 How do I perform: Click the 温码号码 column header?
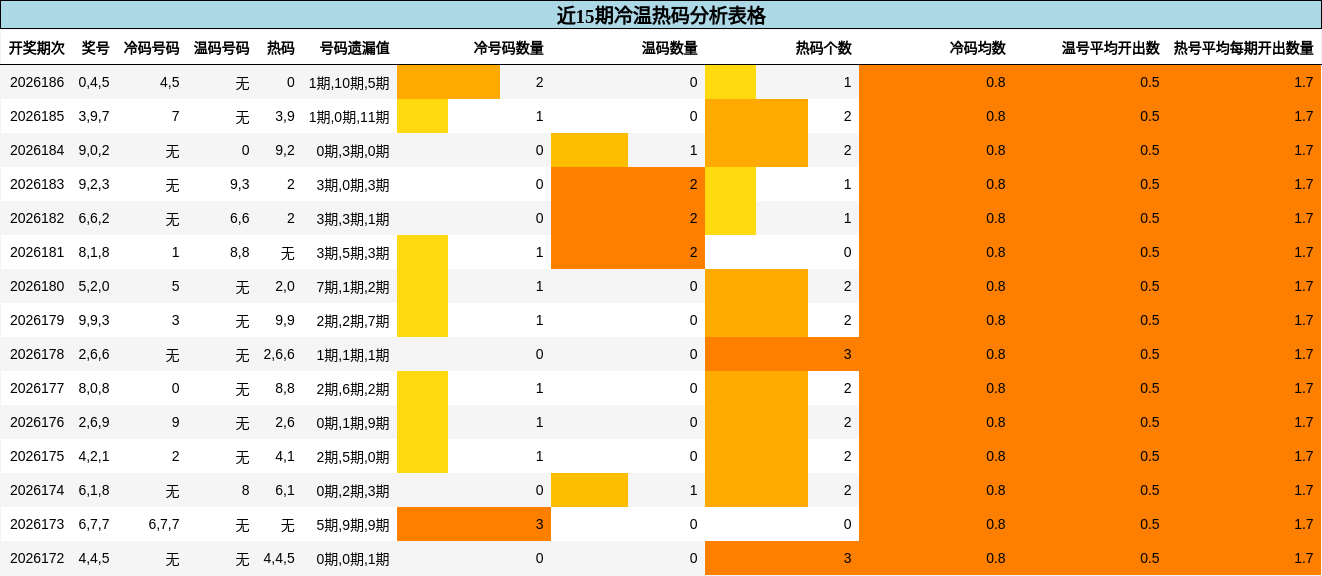click(x=222, y=48)
